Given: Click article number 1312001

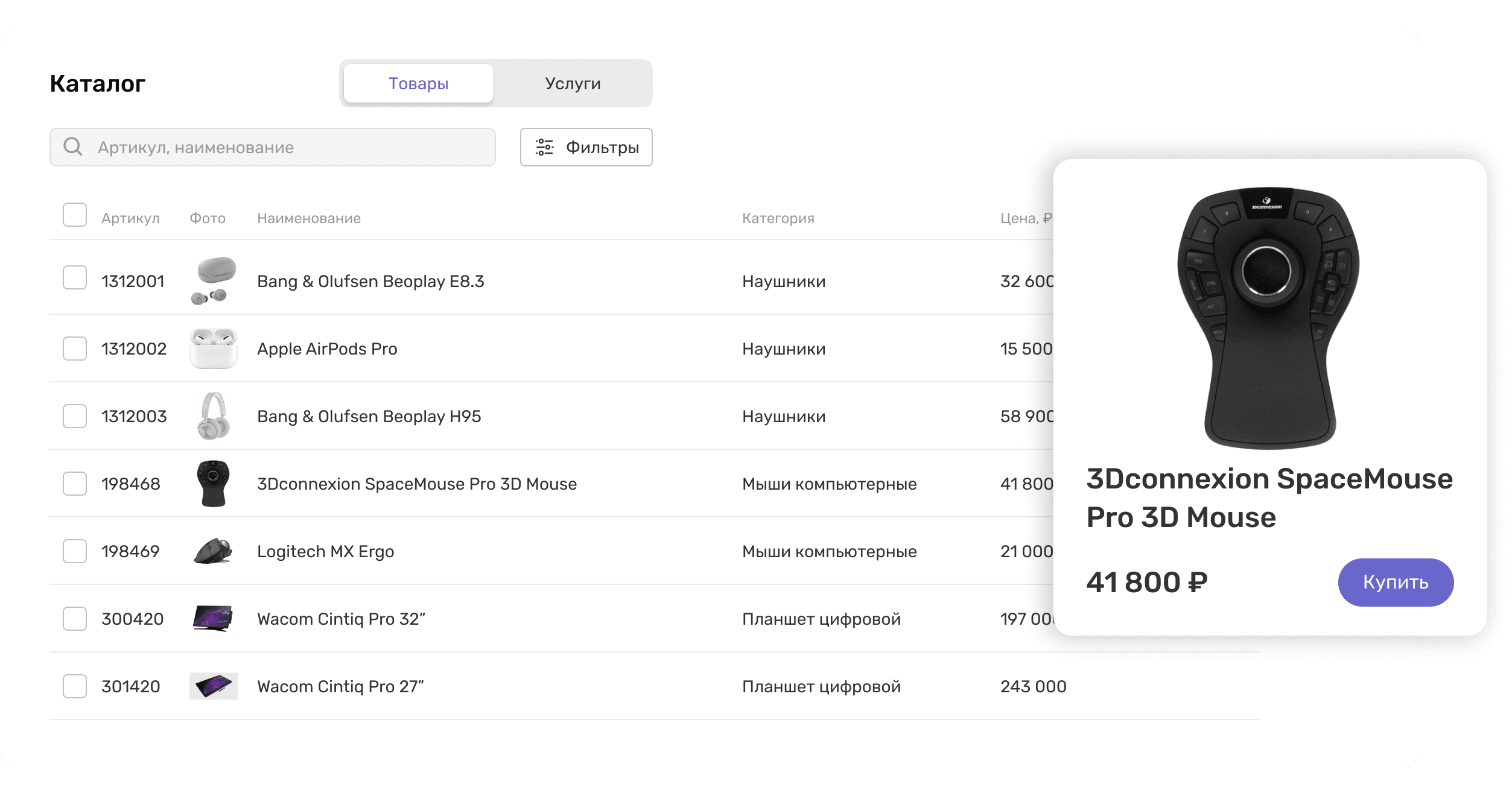Looking at the screenshot, I should (133, 281).
